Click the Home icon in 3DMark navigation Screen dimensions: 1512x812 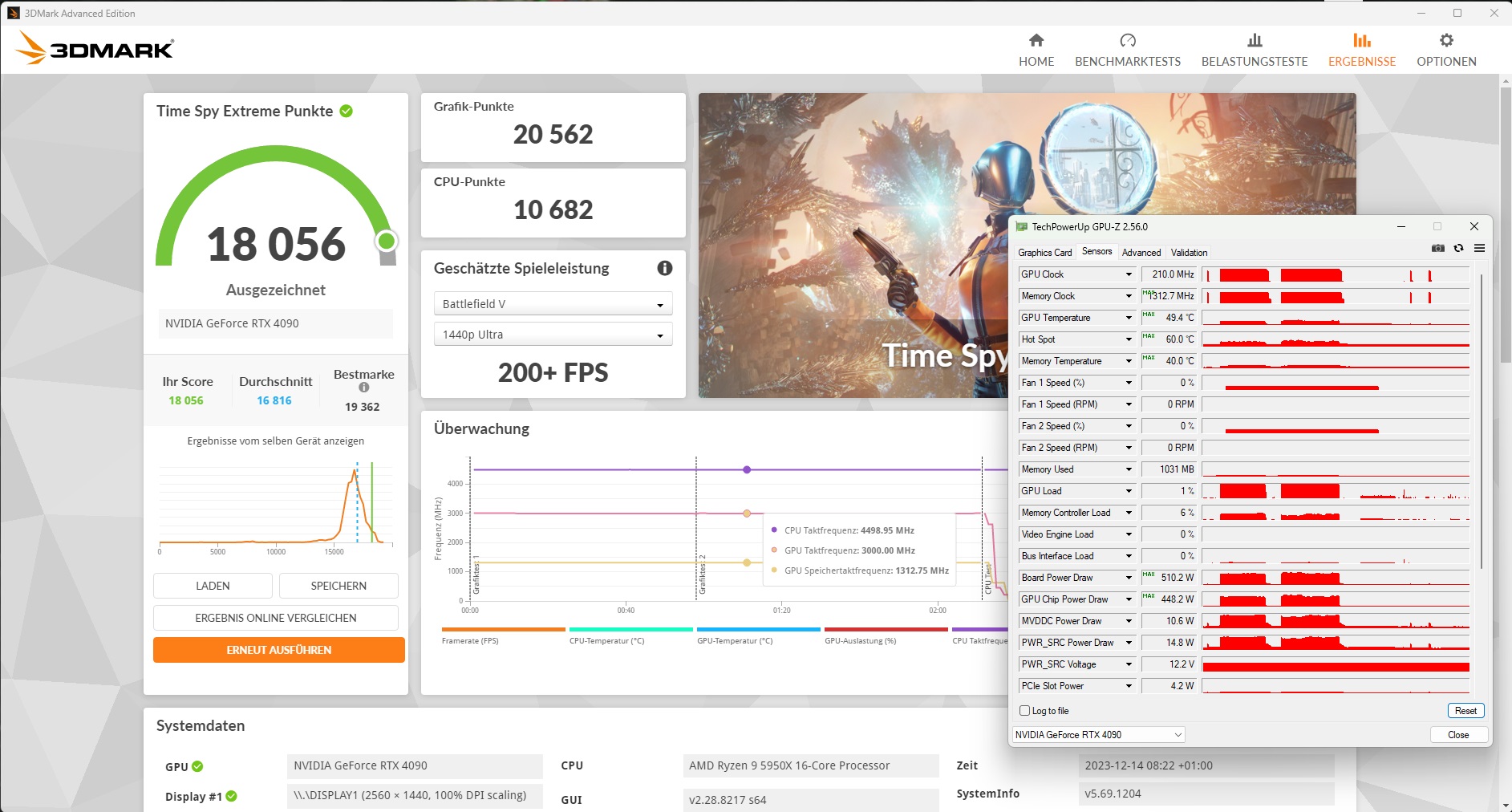[1036, 40]
